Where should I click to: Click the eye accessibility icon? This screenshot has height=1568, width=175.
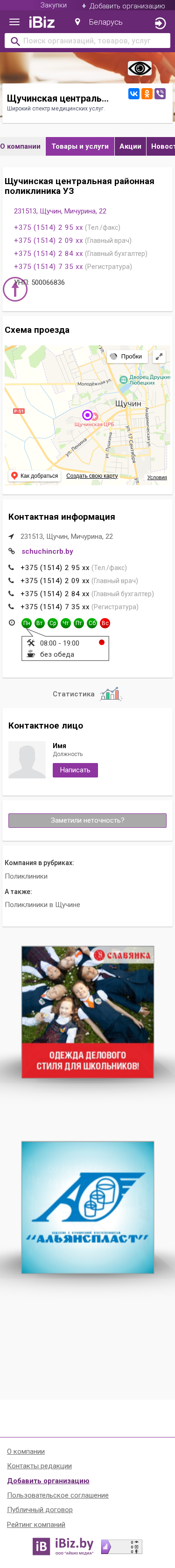[140, 68]
